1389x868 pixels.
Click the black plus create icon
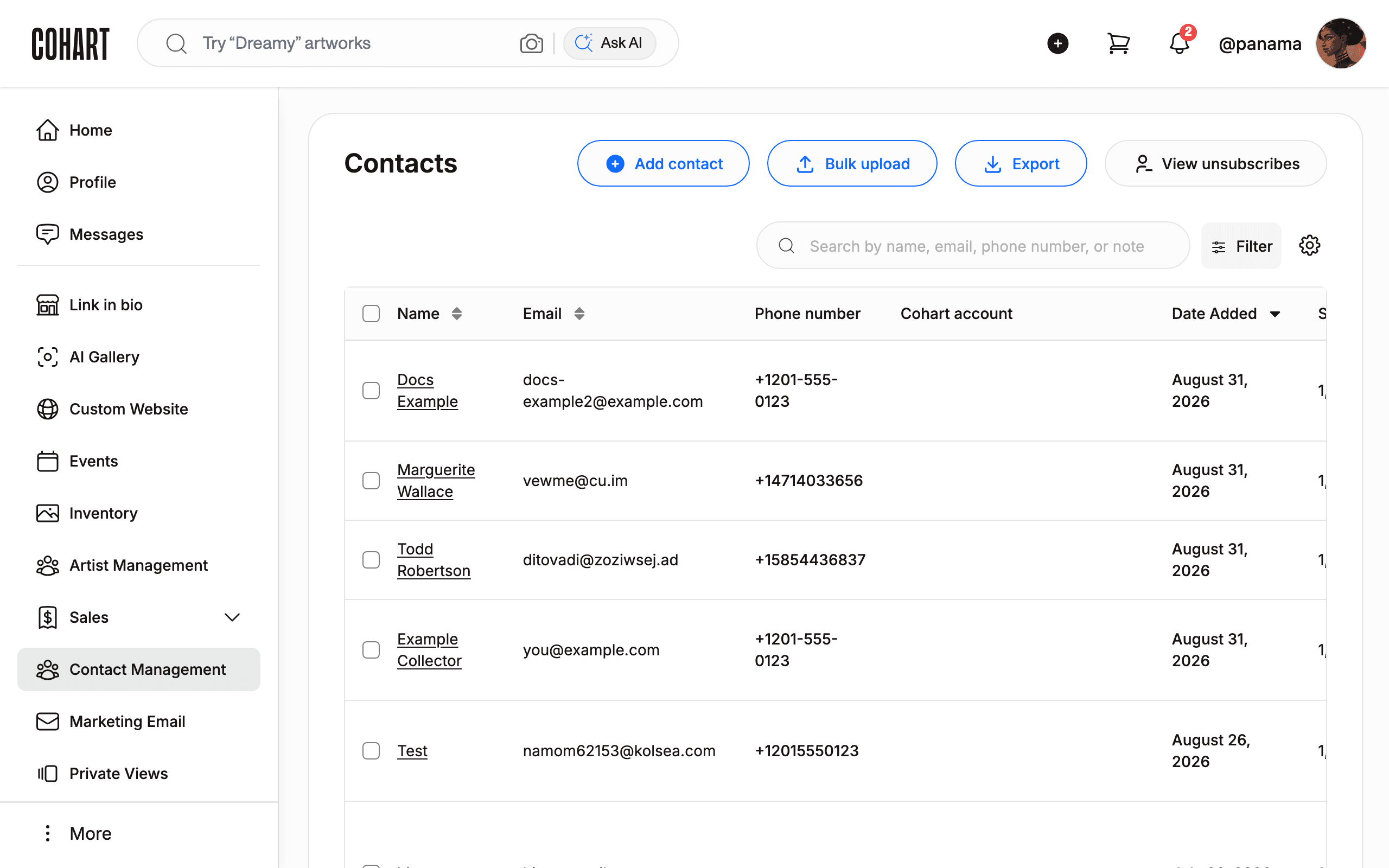(1057, 43)
